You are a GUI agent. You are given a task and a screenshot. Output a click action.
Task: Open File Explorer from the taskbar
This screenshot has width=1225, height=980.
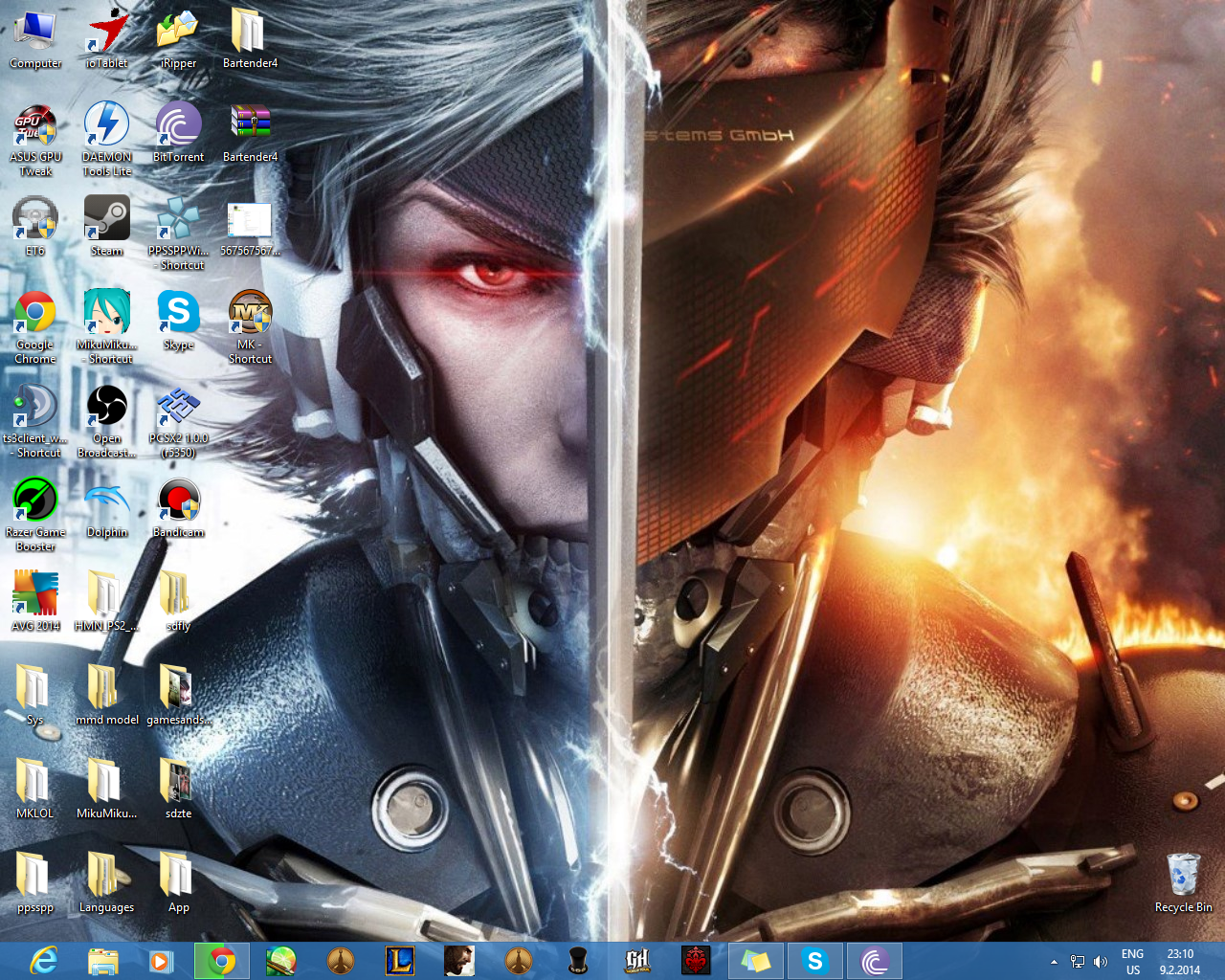coord(102,961)
